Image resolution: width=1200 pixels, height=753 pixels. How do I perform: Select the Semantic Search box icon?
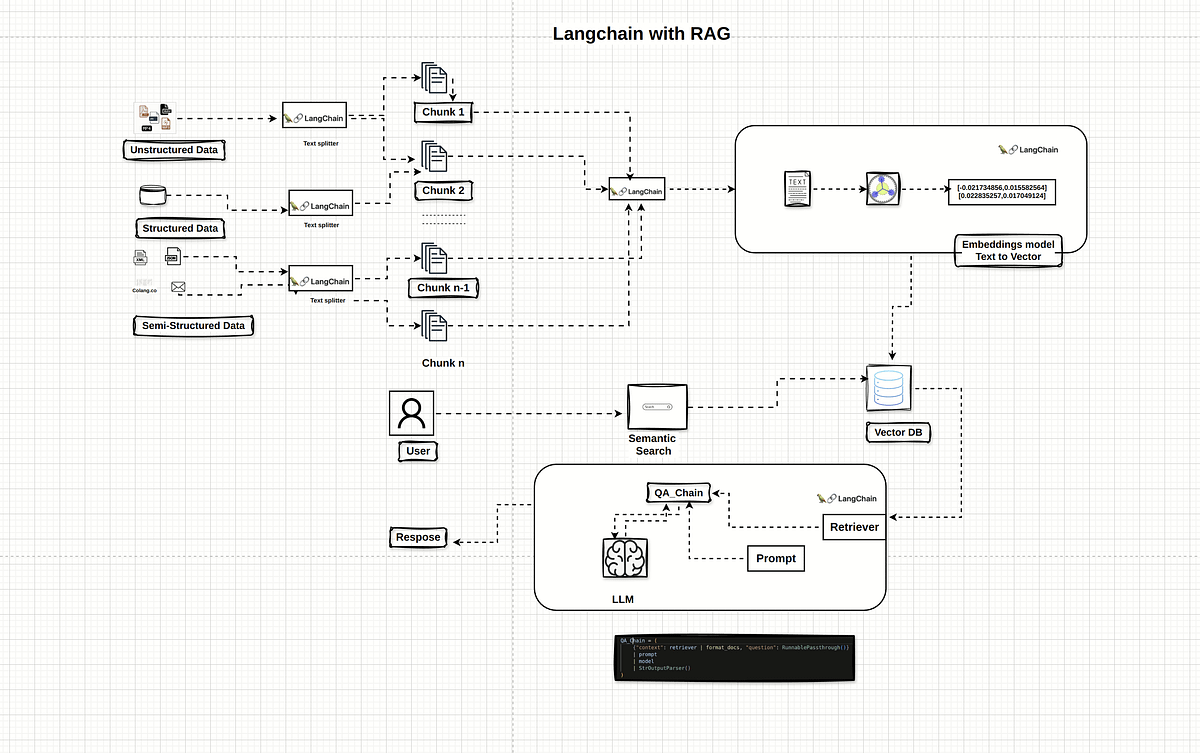[657, 407]
